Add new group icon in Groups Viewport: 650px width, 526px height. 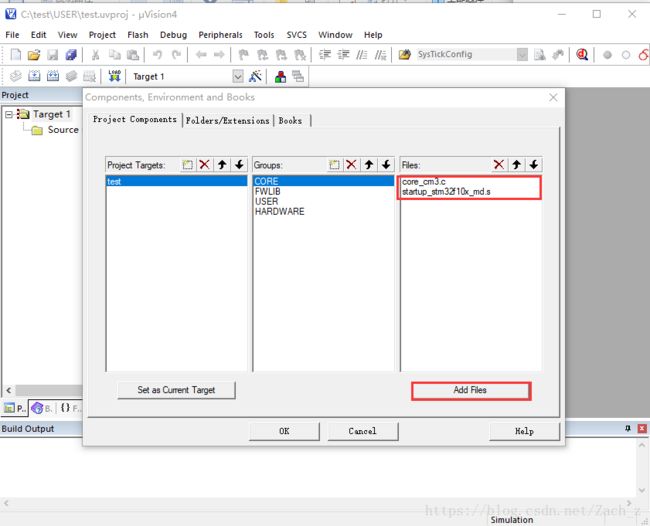(x=334, y=165)
